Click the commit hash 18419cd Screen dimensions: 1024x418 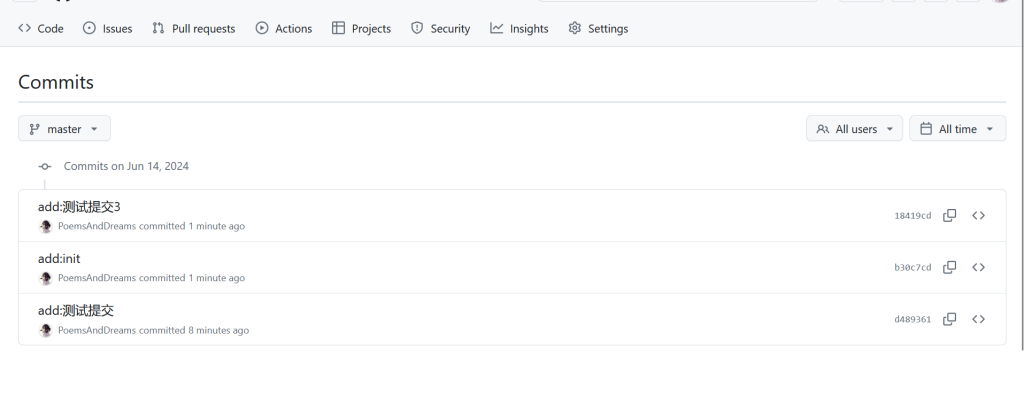912,216
